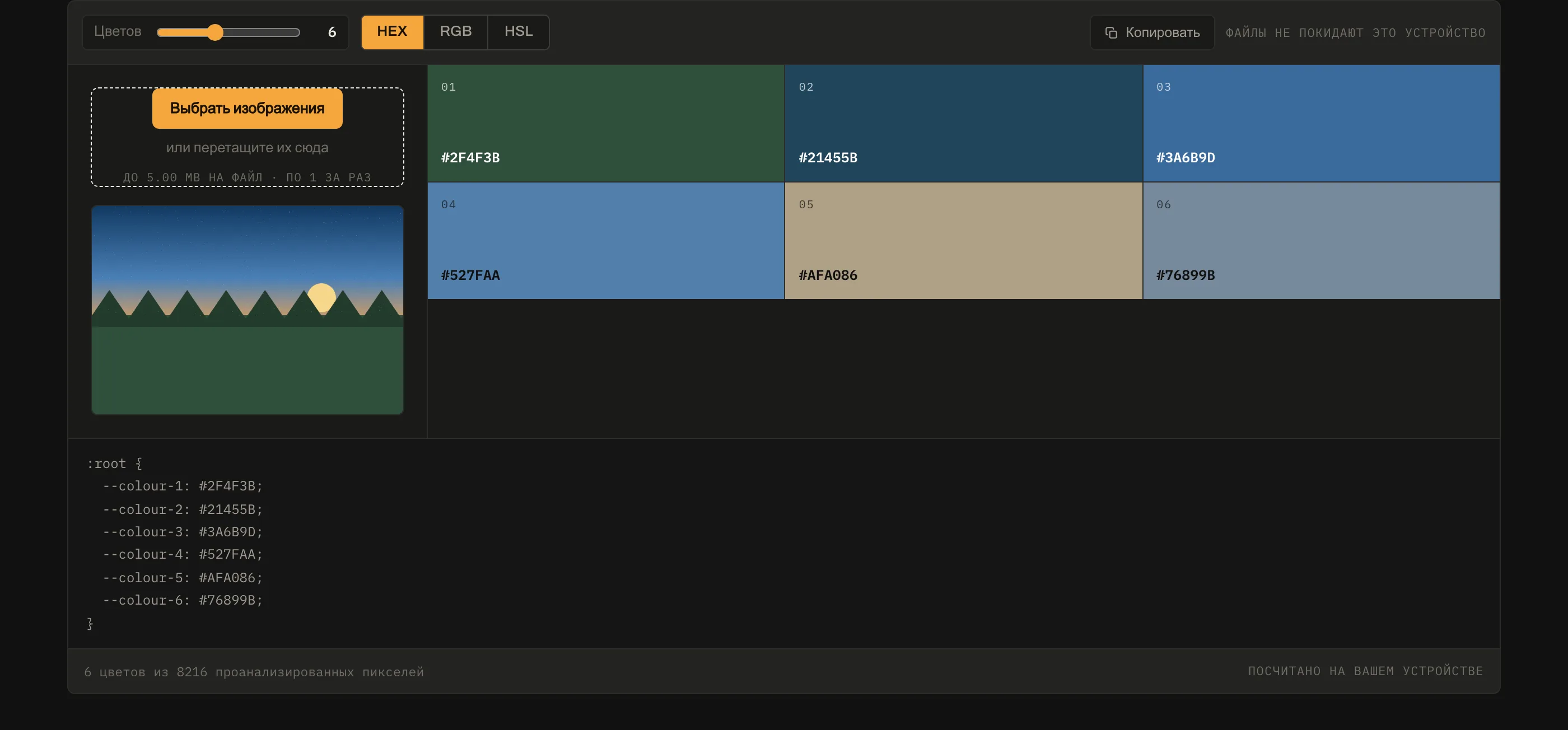Viewport: 1568px width, 730px height.
Task: Click the dashed drop zone hint text
Action: point(247,148)
